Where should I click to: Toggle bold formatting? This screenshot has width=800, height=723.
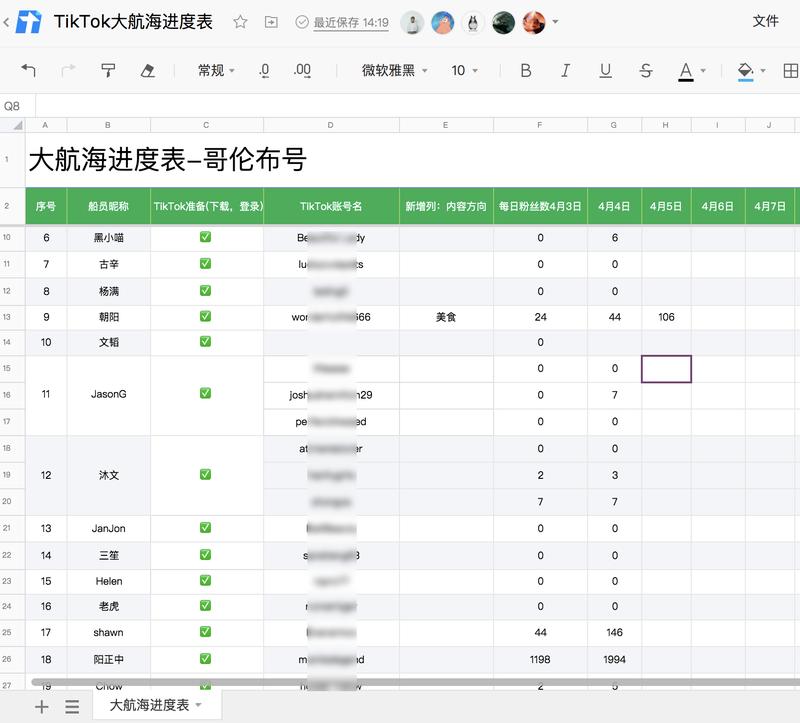point(526,70)
